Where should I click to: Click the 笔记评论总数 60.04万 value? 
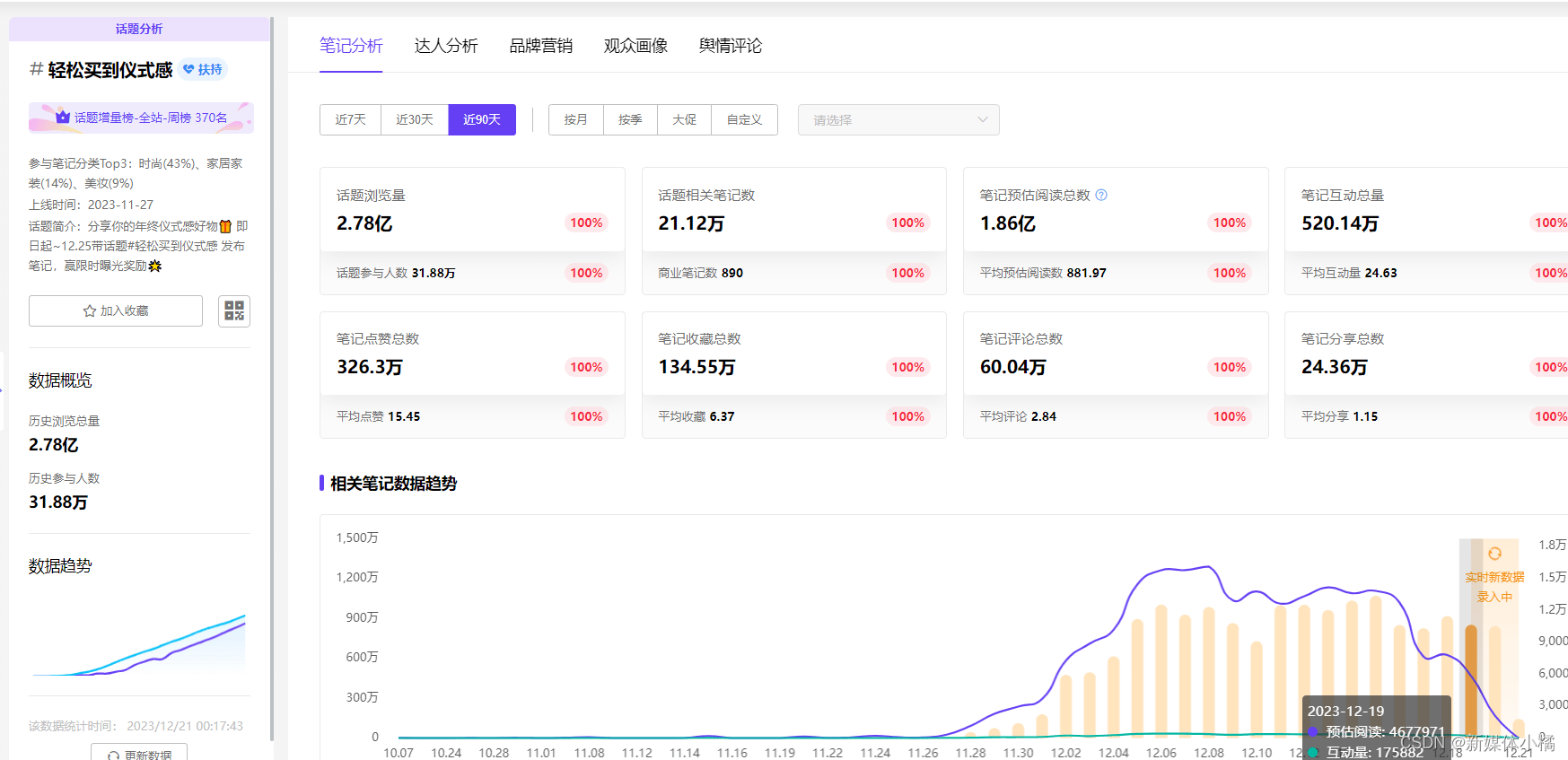(1012, 367)
